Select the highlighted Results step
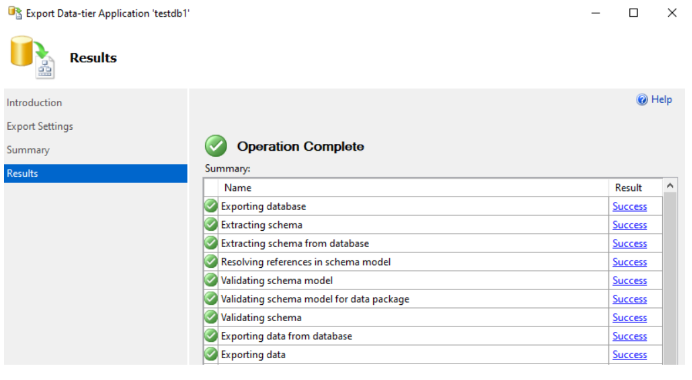692x380 pixels. click(96, 173)
